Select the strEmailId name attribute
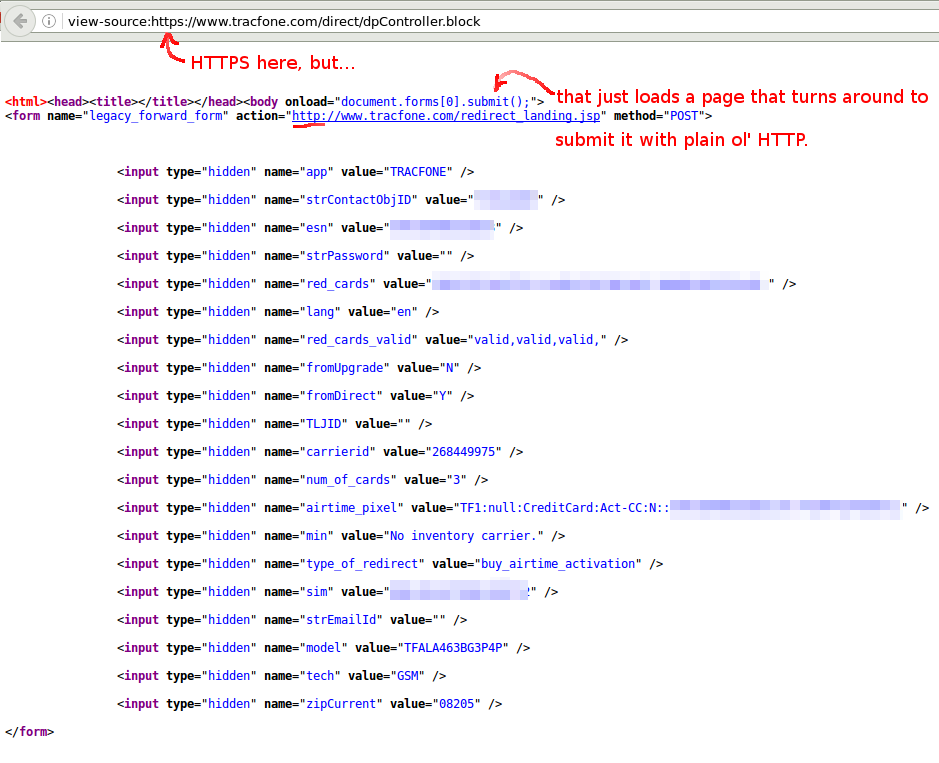This screenshot has width=939, height=763. coord(341,620)
